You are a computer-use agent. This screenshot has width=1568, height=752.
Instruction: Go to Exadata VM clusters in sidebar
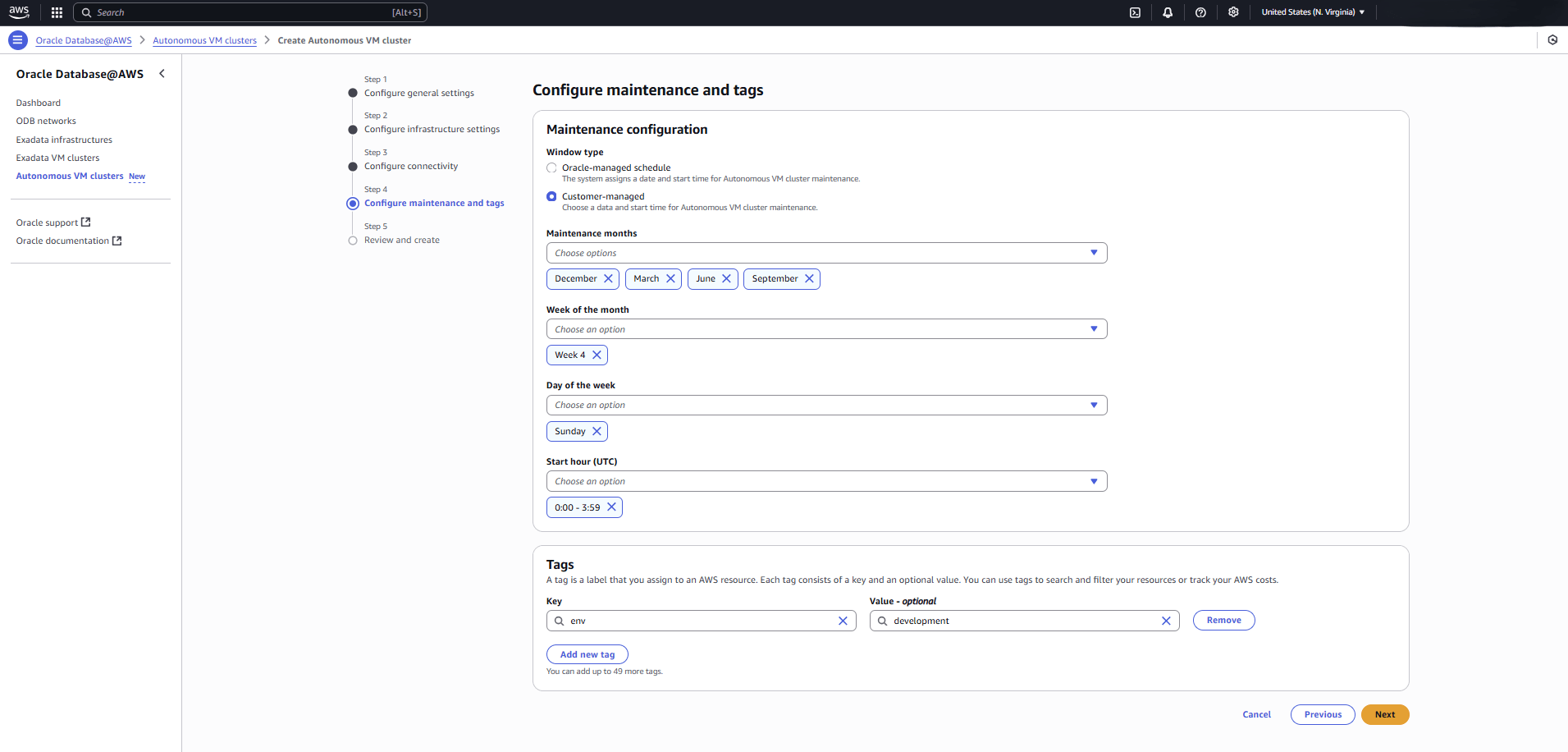point(57,157)
